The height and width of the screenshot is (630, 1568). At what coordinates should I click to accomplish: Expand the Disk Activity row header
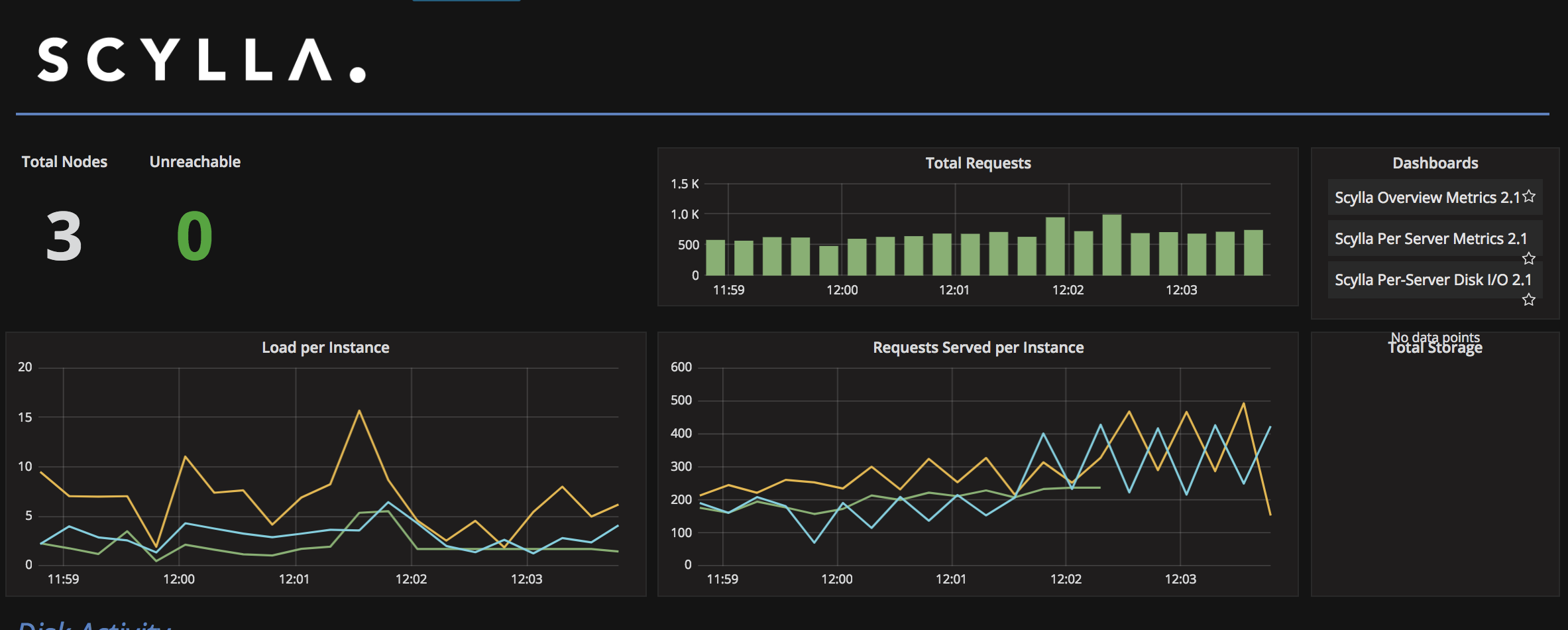click(93, 625)
